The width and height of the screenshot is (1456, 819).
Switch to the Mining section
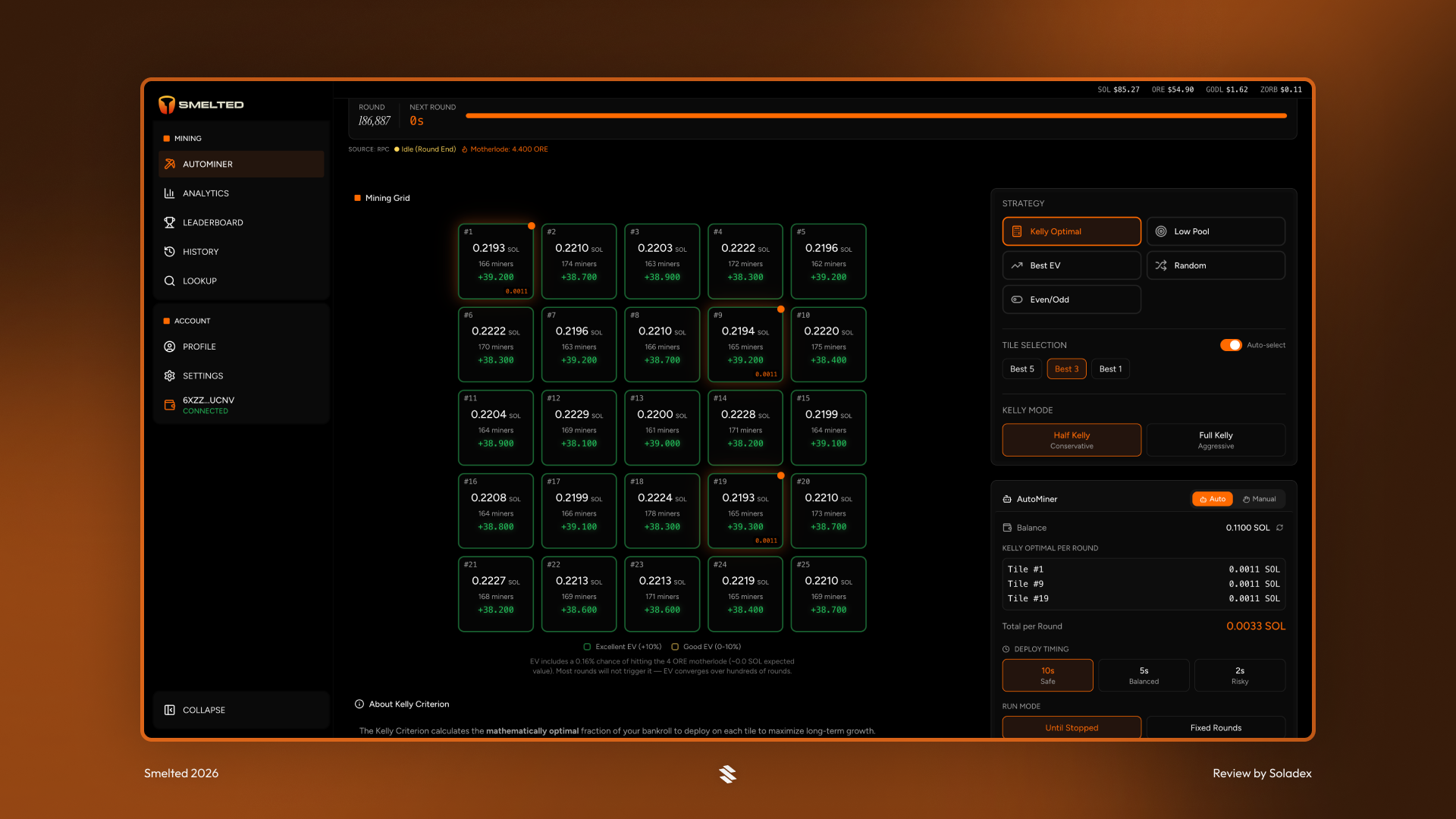click(187, 138)
